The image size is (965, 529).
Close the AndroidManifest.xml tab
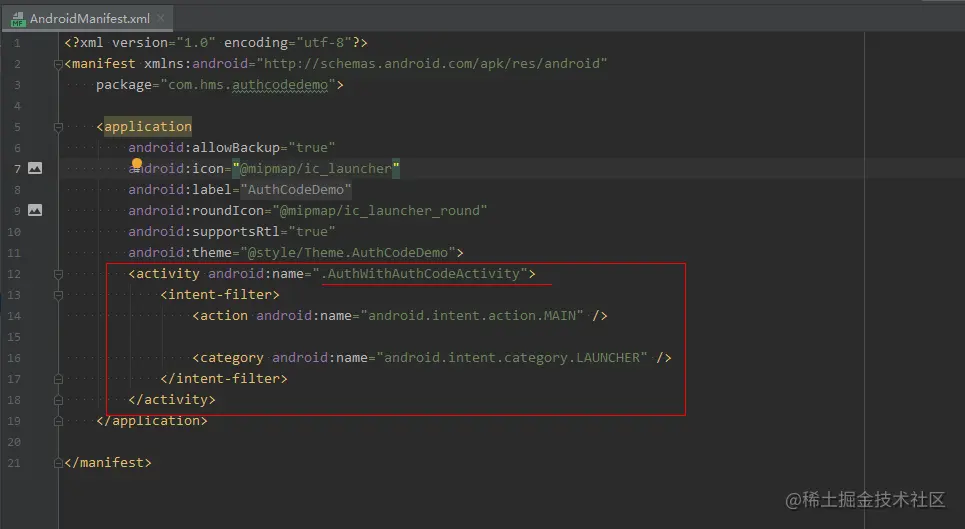click(161, 18)
